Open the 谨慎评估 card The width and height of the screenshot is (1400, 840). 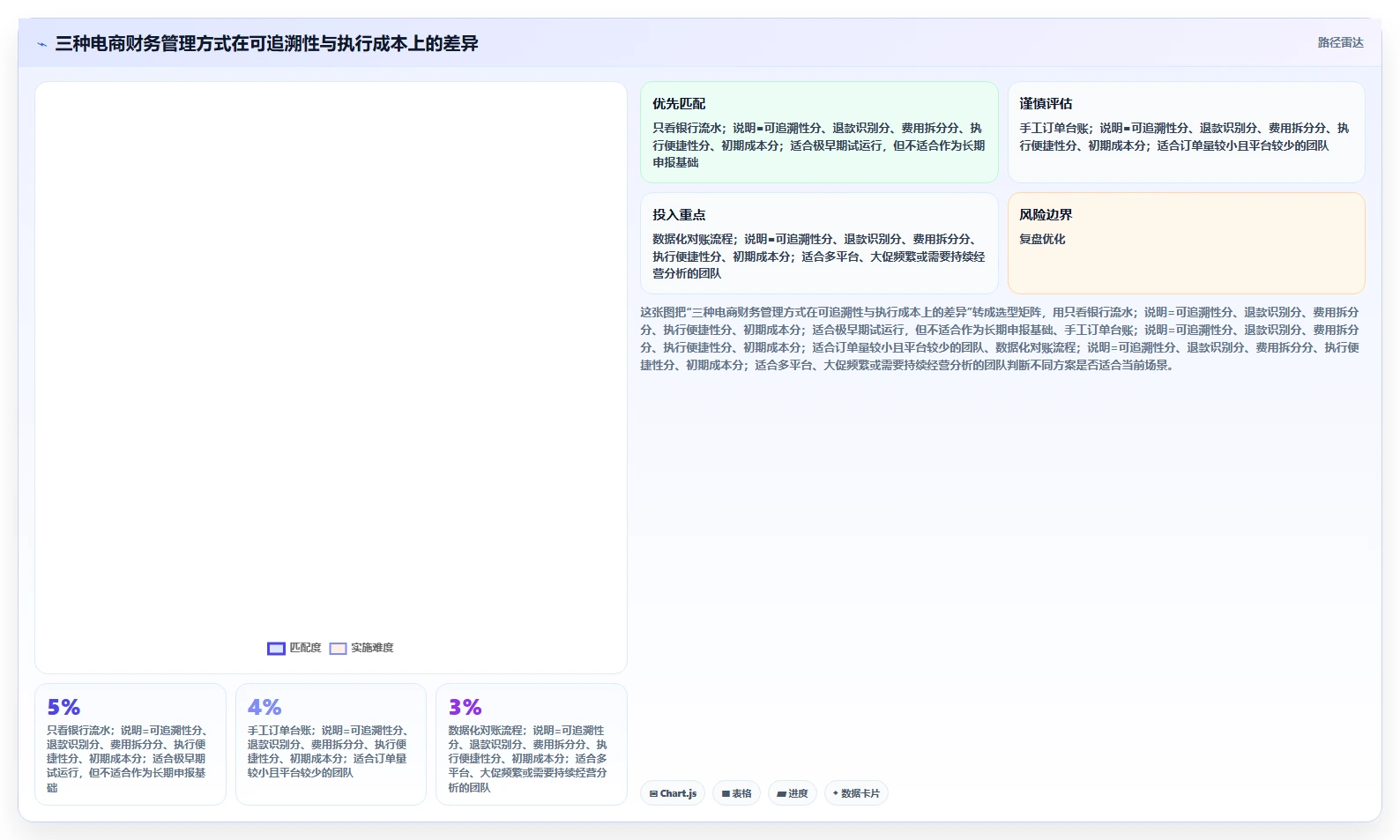pyautogui.click(x=1186, y=132)
